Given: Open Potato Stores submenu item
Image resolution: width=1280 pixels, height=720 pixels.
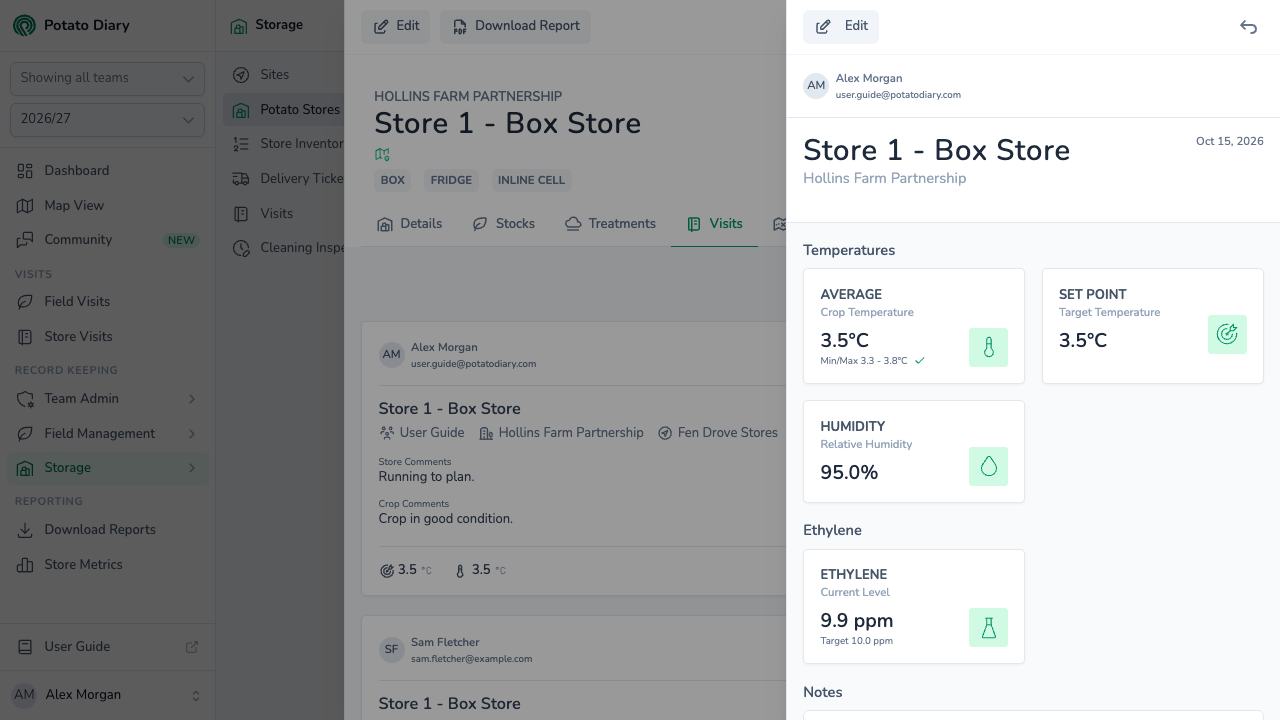Looking at the screenshot, I should (x=284, y=110).
